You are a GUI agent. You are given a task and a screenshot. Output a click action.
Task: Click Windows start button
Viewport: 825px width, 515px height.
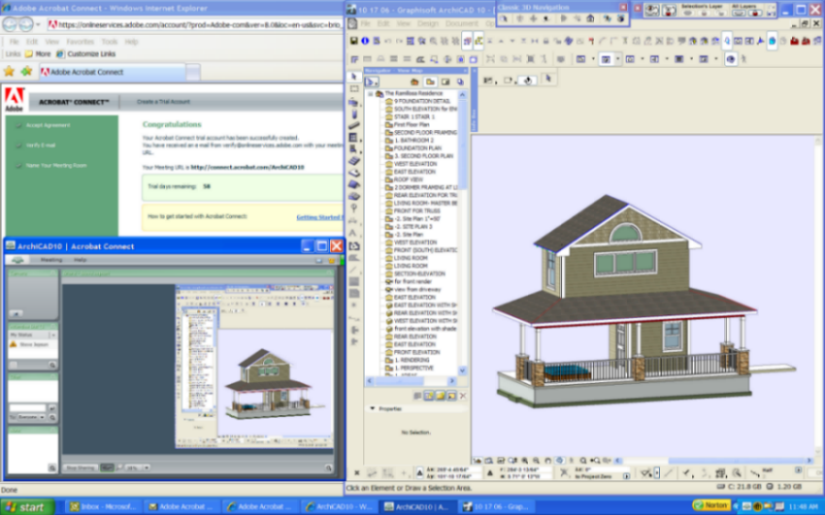click(27, 507)
